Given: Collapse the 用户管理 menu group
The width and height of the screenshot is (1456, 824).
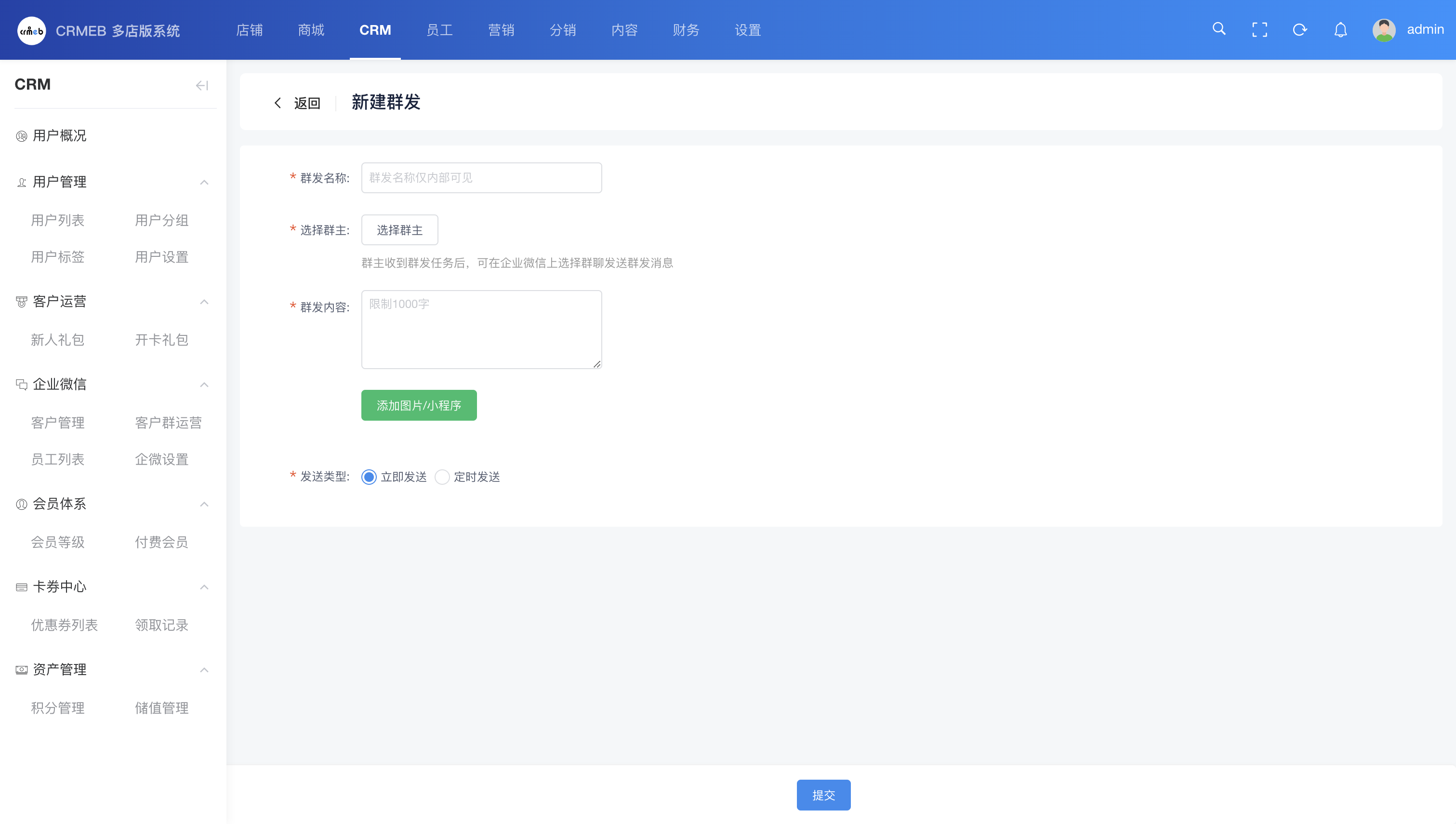Looking at the screenshot, I should (x=204, y=182).
